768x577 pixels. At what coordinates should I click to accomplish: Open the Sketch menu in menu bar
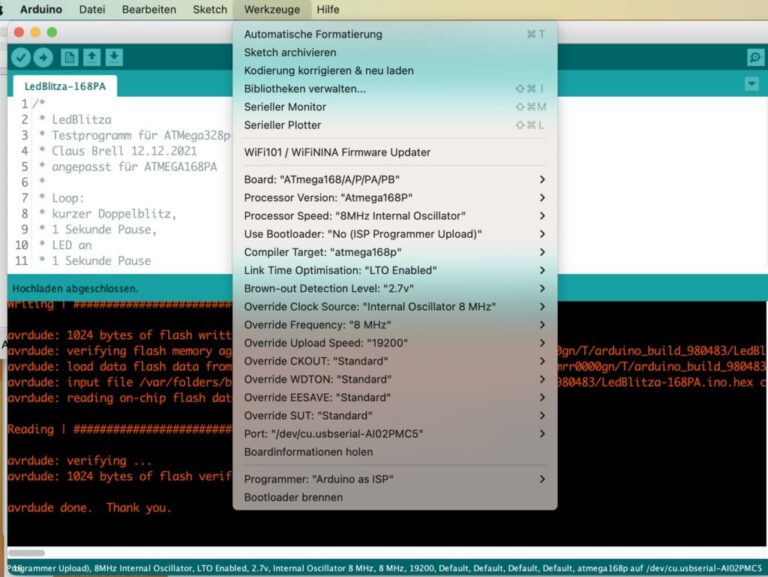pyautogui.click(x=210, y=9)
